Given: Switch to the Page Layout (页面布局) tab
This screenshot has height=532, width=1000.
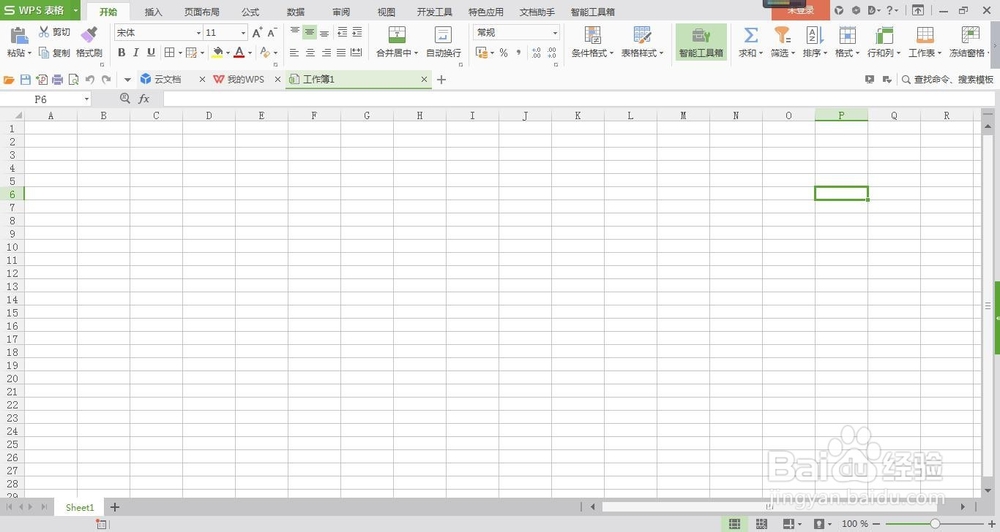Looking at the screenshot, I should click(x=202, y=11).
